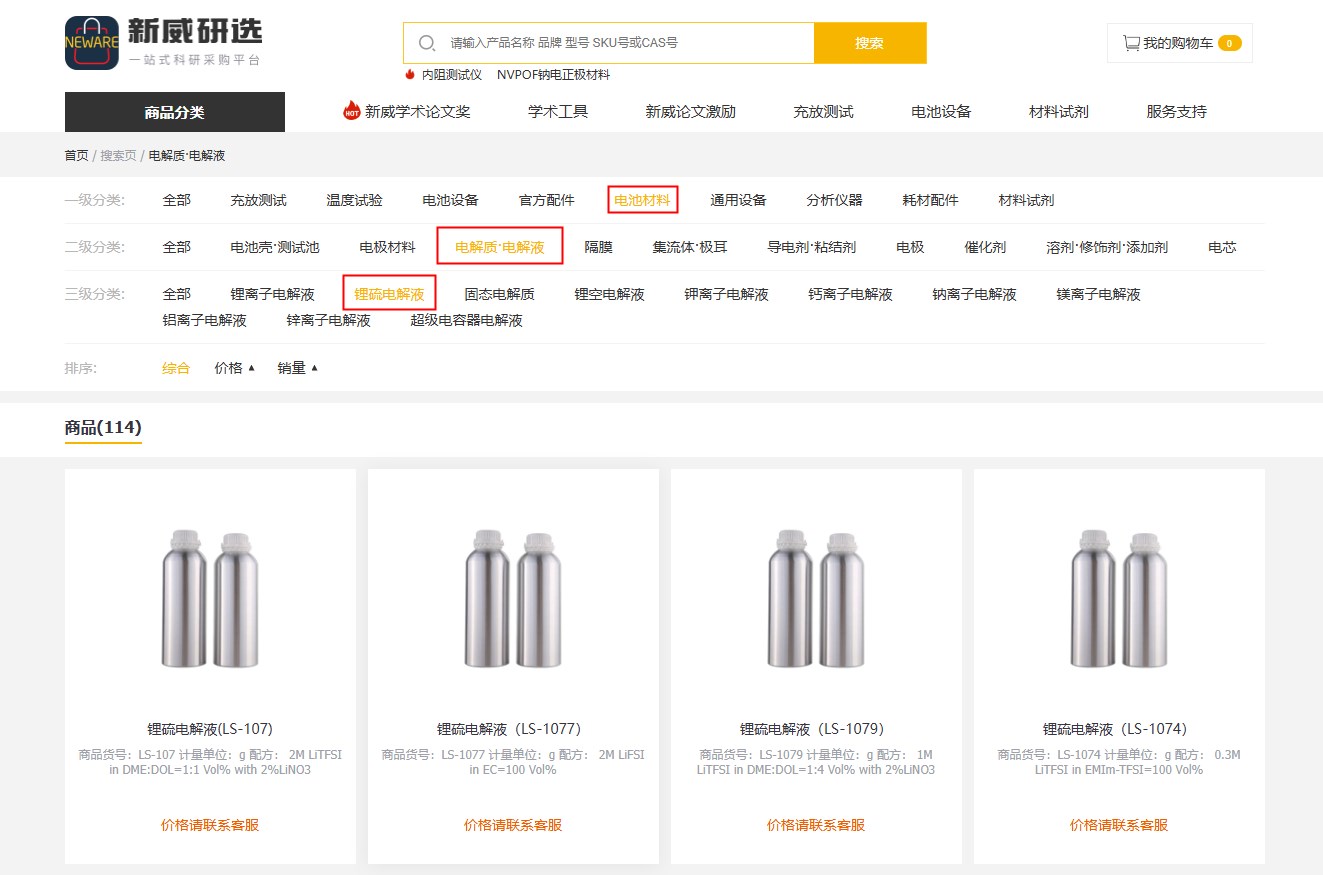
Task: Open 电池设备 in main navigation bar
Action: [x=941, y=112]
